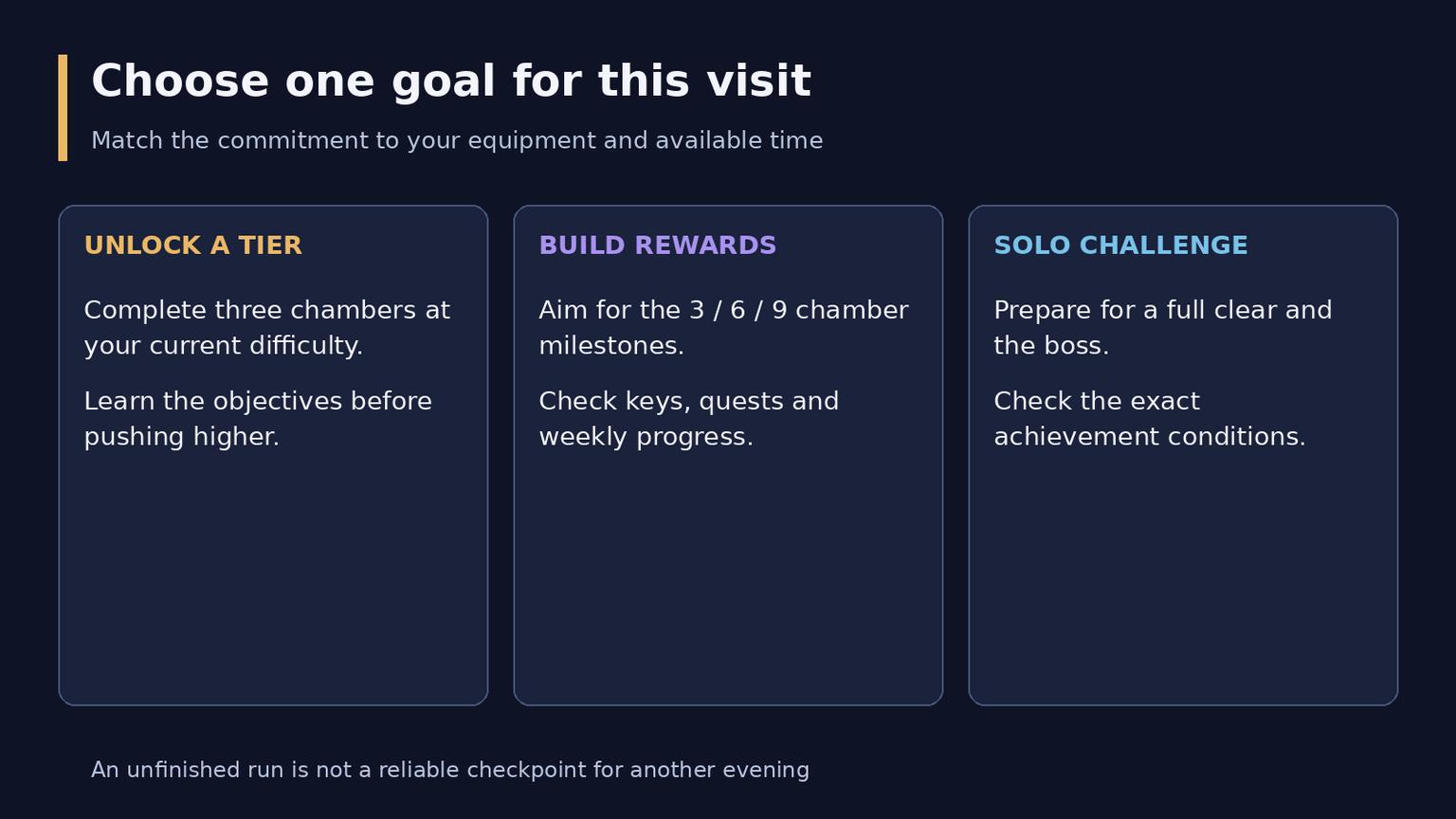Click 'Aim for the 3 / 6 / 9 chamber milestones' text
The height and width of the screenshot is (819, 1456).
click(x=724, y=328)
